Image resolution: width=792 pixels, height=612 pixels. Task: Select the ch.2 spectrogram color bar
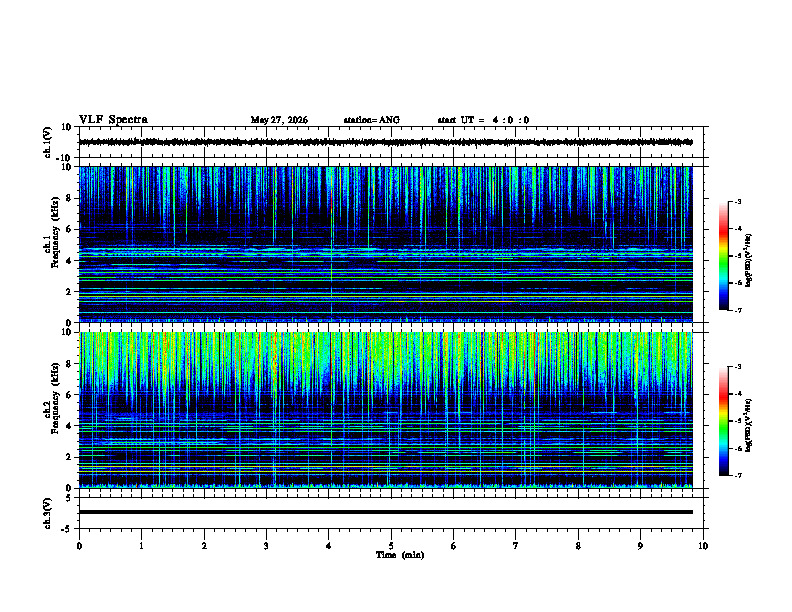[723, 421]
